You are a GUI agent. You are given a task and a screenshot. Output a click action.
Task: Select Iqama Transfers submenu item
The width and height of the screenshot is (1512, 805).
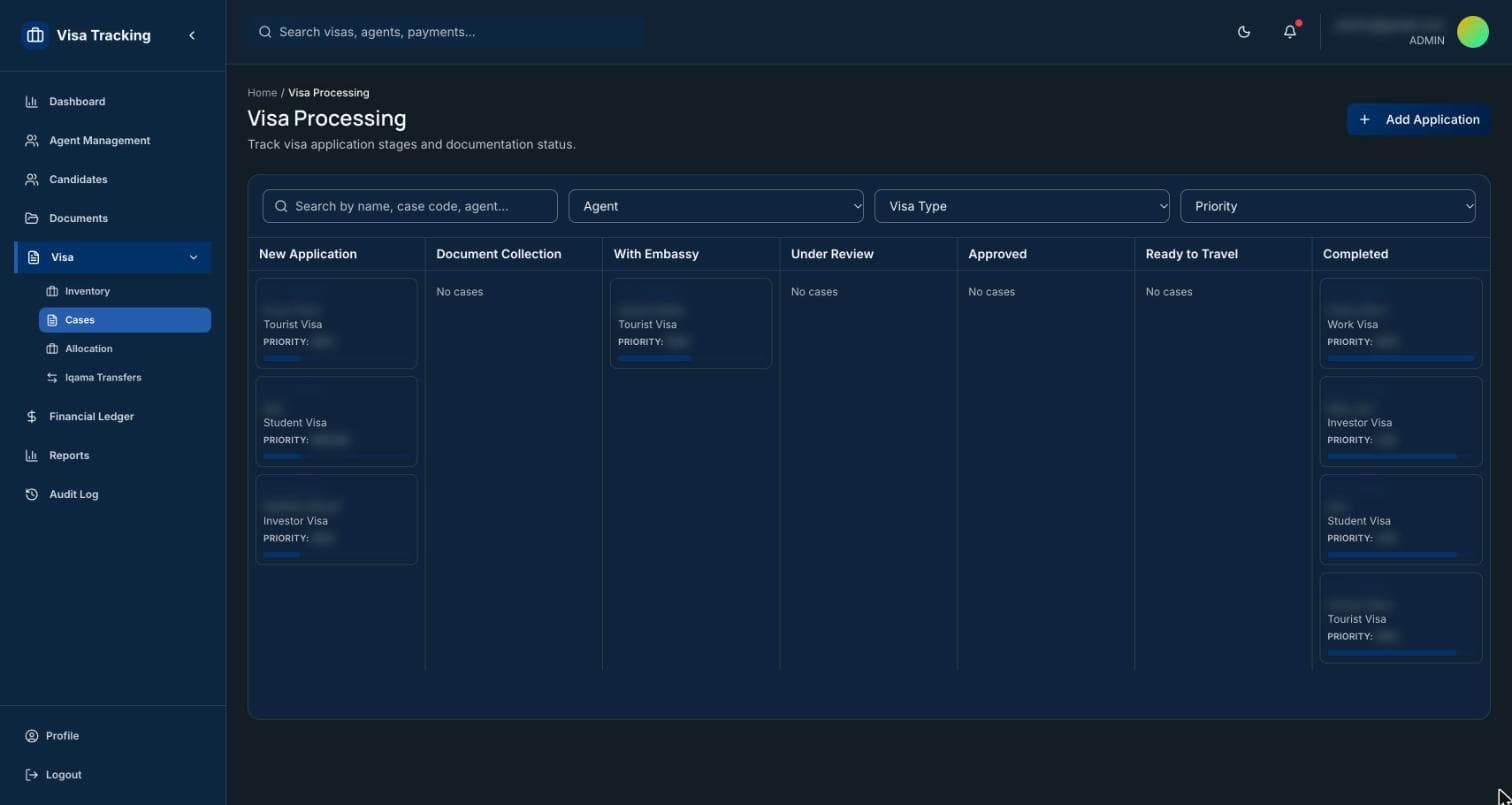(x=125, y=378)
